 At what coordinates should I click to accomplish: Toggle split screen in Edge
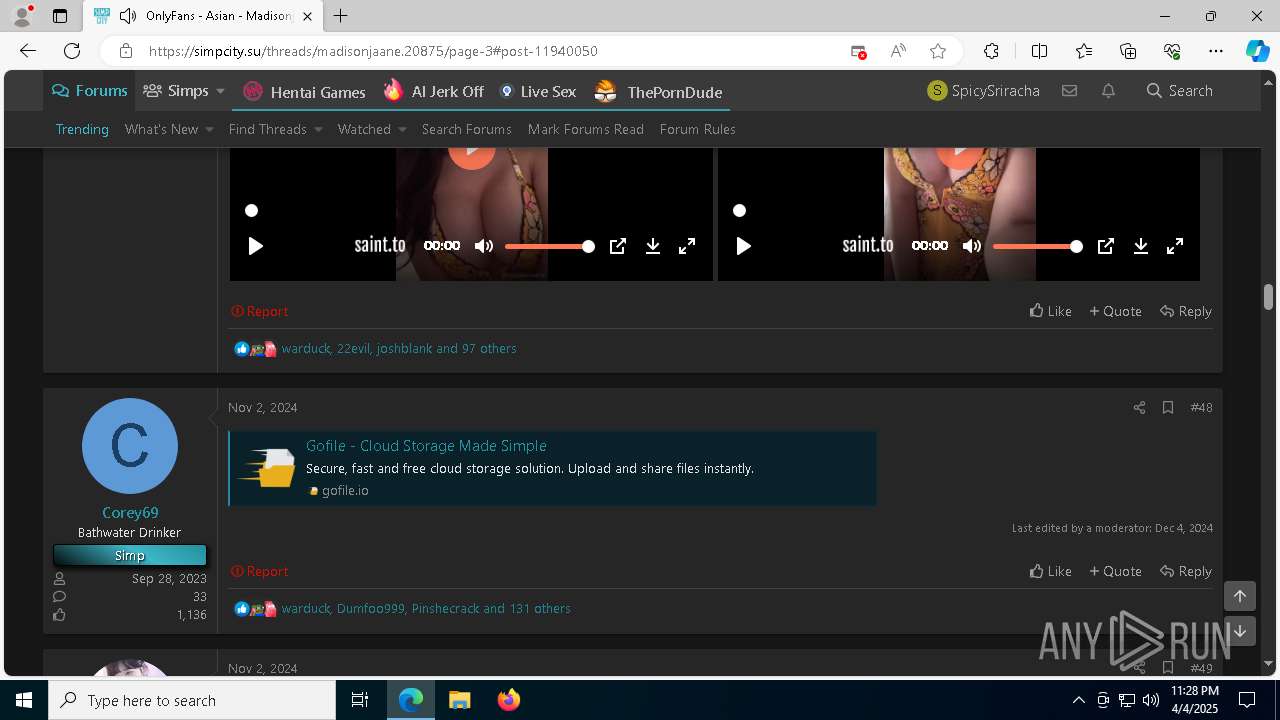click(1039, 51)
